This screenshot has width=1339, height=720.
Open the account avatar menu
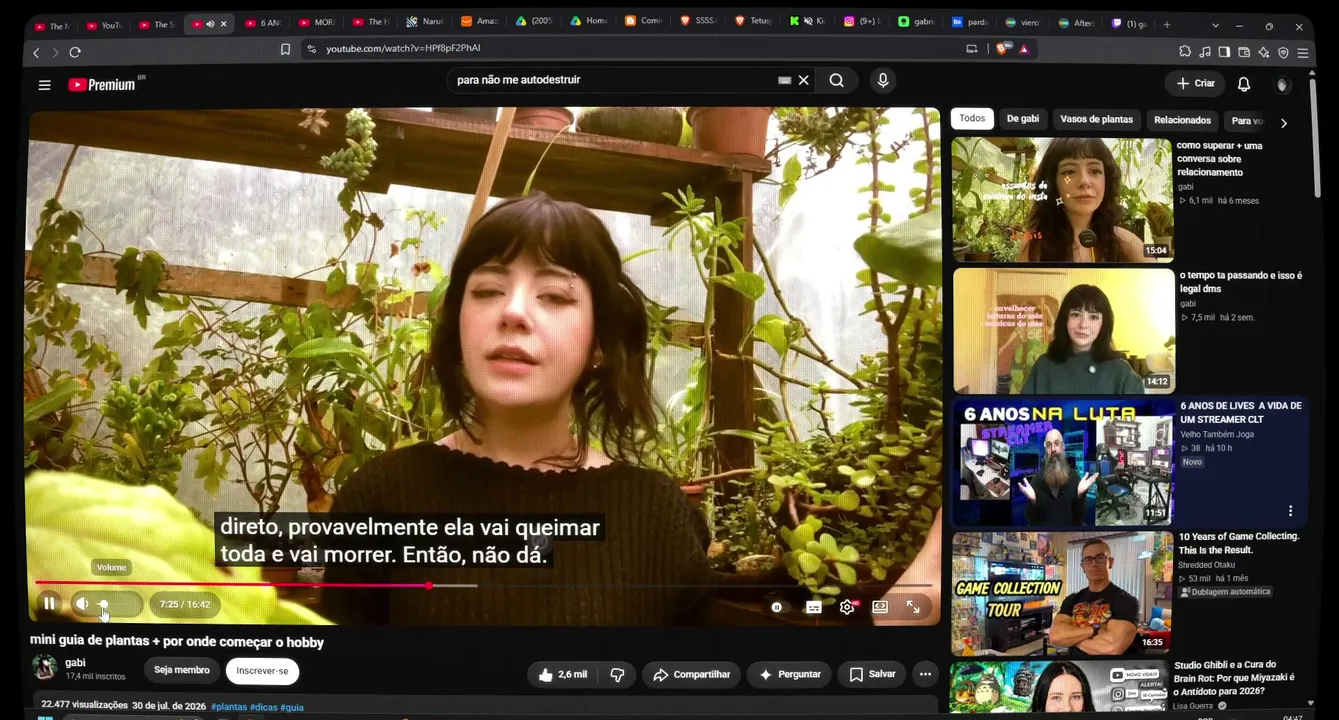point(1282,84)
